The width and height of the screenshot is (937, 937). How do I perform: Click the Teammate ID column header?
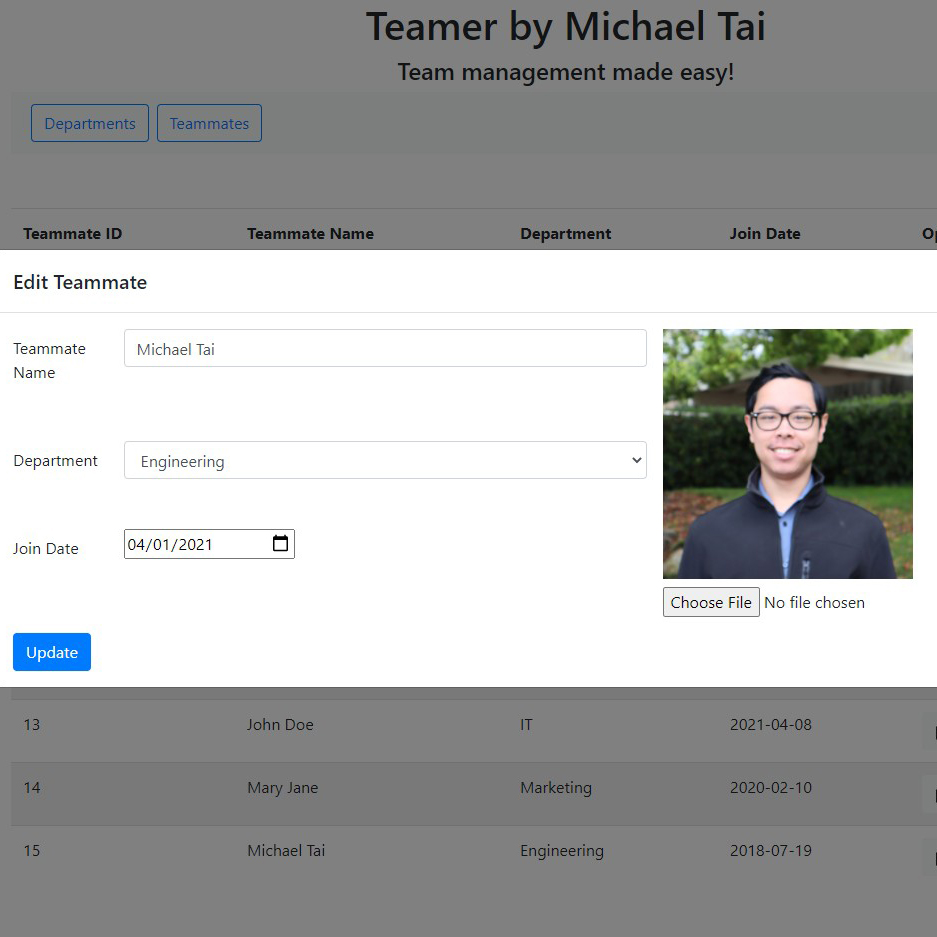(72, 234)
